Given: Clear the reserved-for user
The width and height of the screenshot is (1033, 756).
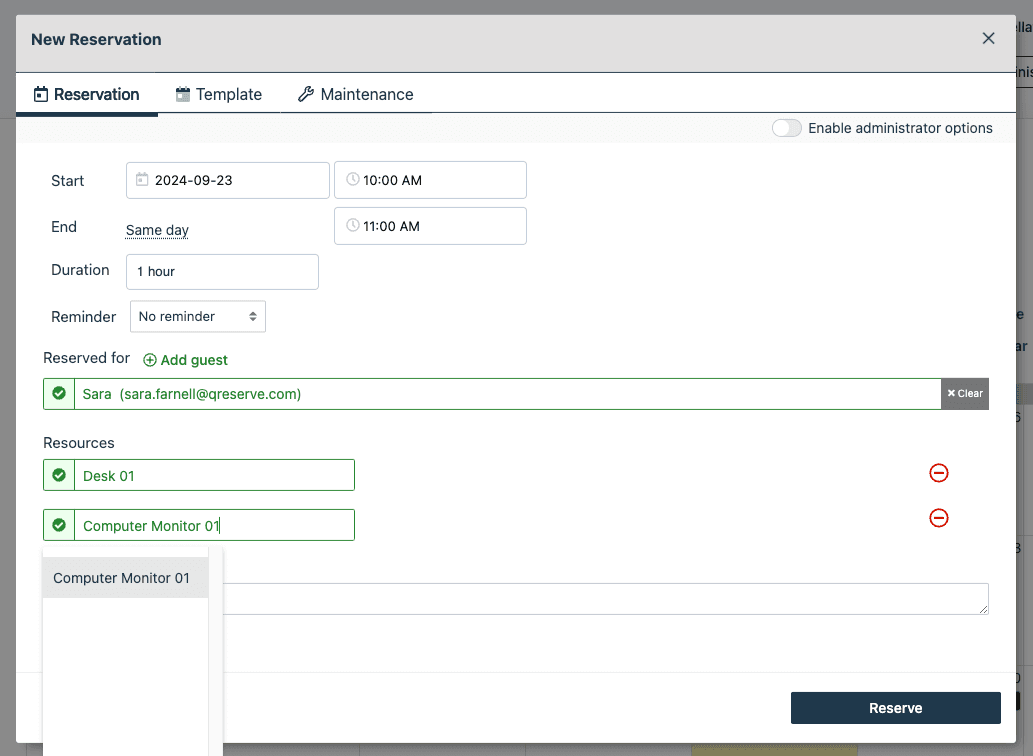Looking at the screenshot, I should tap(965, 394).
